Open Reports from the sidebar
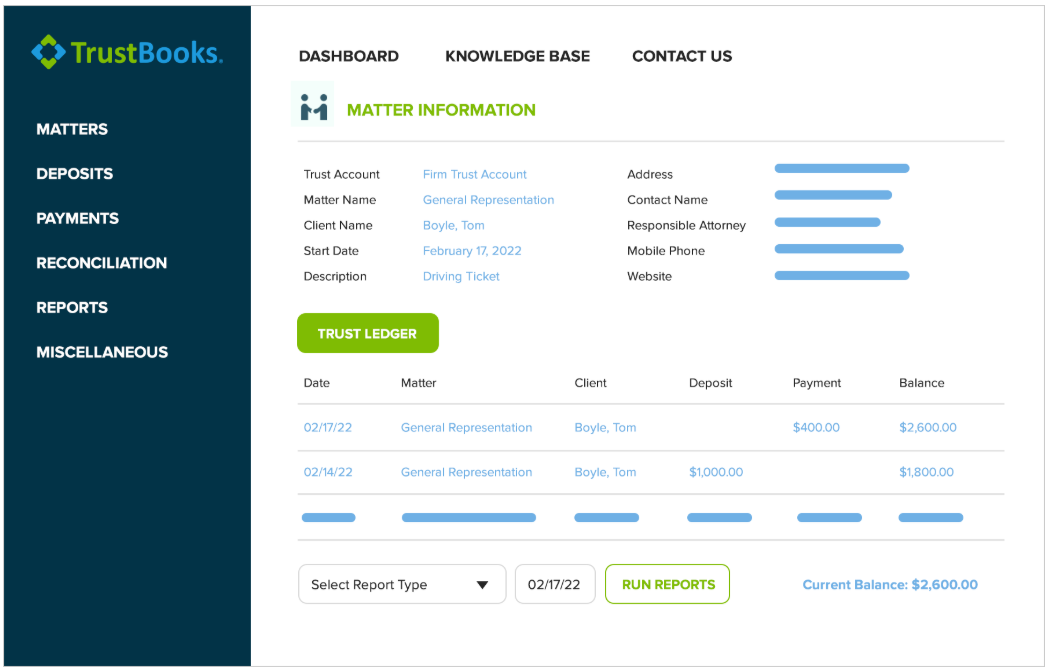The image size is (1049, 670). coord(72,308)
